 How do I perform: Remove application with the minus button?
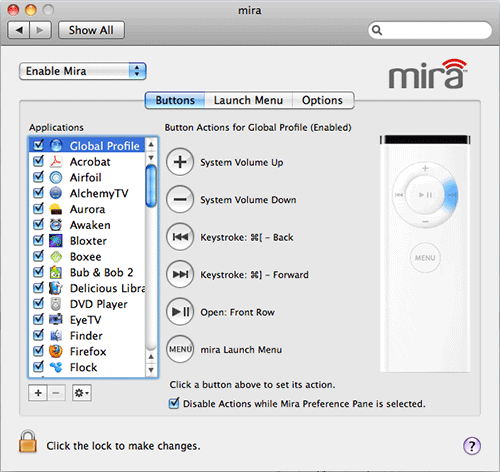point(56,393)
